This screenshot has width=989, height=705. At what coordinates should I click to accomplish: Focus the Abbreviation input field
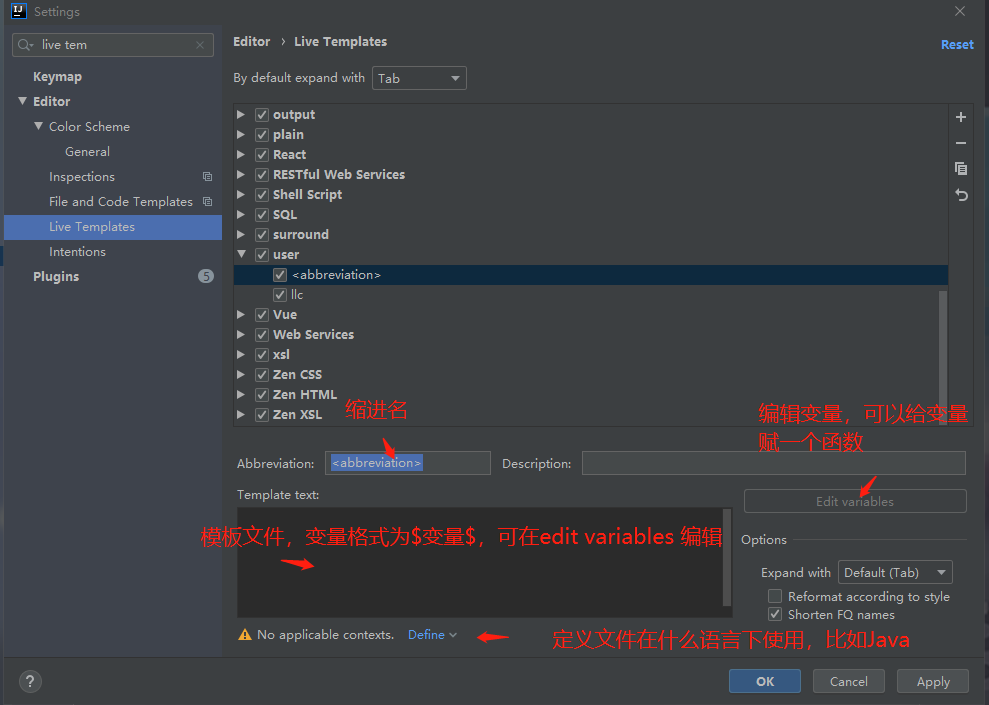coord(407,463)
